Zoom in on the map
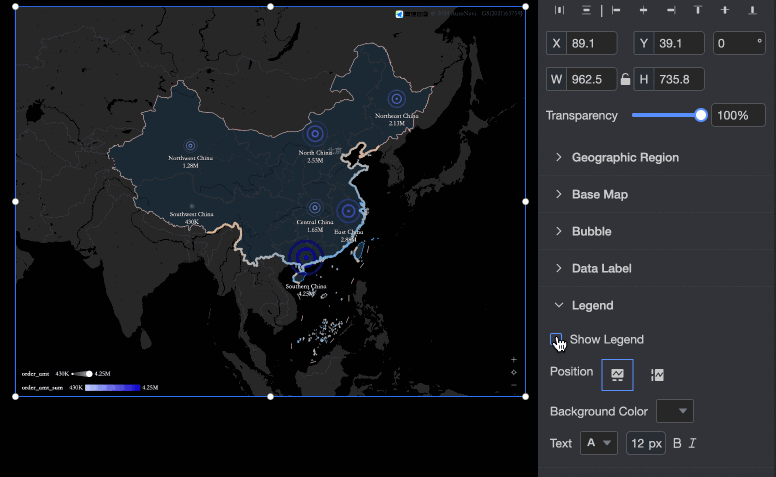The height and width of the screenshot is (477, 776). point(514,360)
